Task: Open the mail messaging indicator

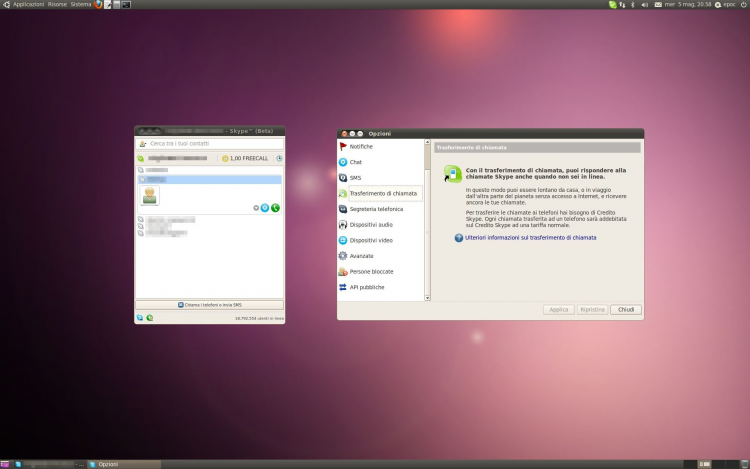Action: pyautogui.click(x=658, y=4)
